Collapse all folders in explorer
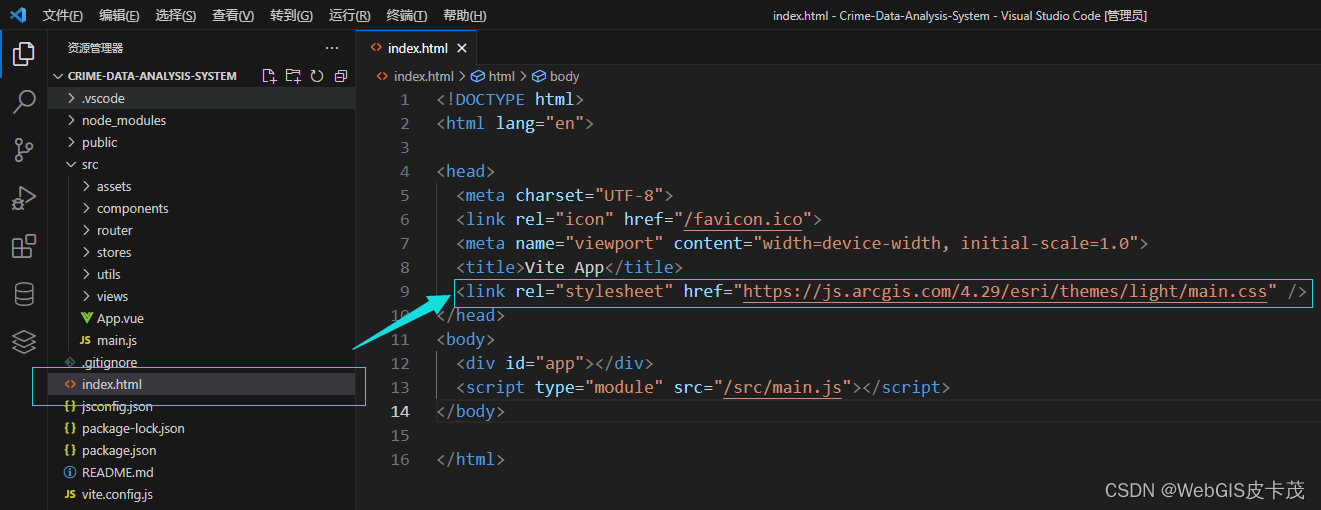Screen dimensions: 1321x510 pos(341,76)
